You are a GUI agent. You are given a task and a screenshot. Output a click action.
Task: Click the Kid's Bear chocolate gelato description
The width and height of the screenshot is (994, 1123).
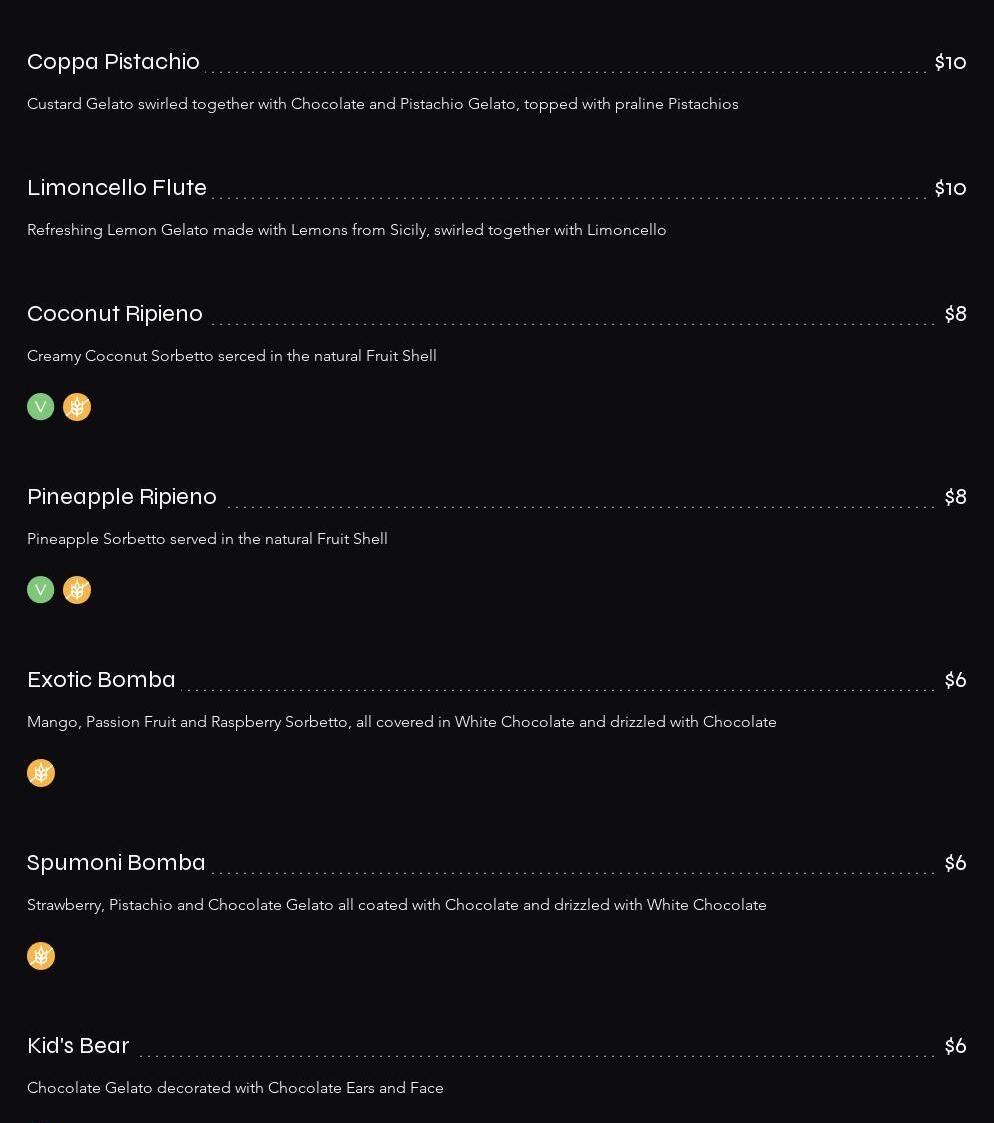pos(235,1088)
